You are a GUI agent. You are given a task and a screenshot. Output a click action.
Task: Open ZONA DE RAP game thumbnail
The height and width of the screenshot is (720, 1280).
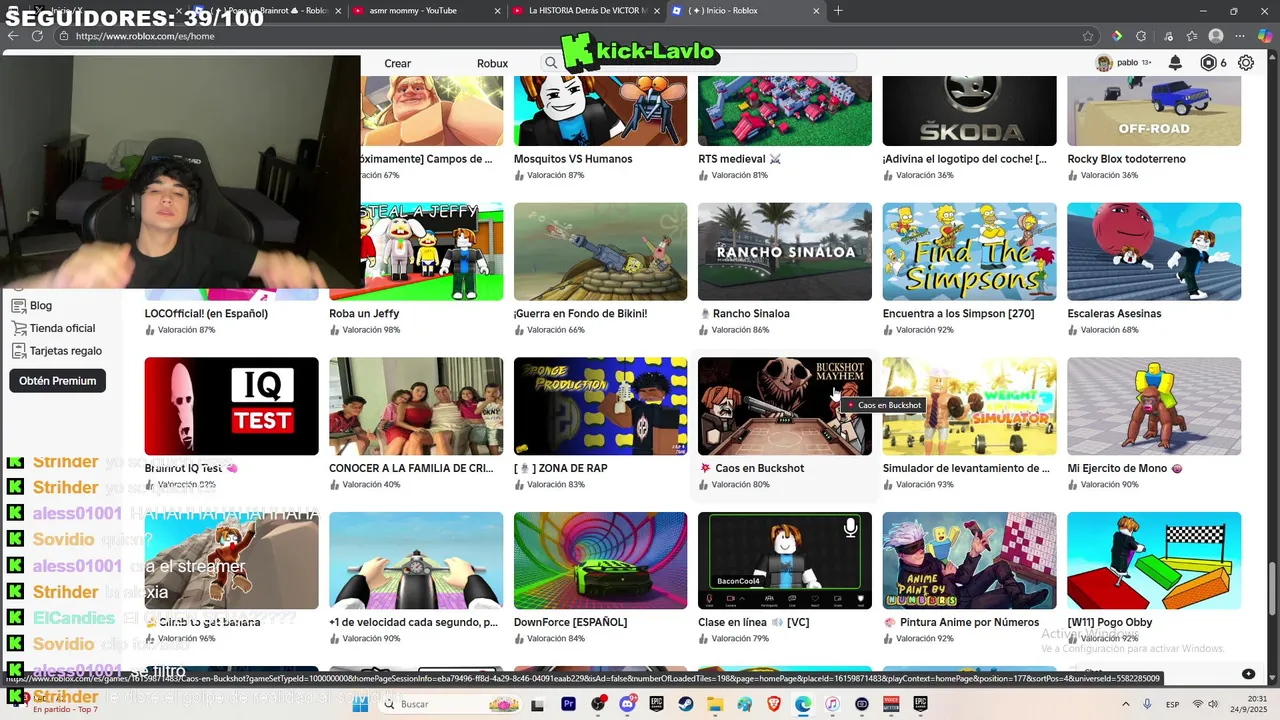pyautogui.click(x=600, y=406)
